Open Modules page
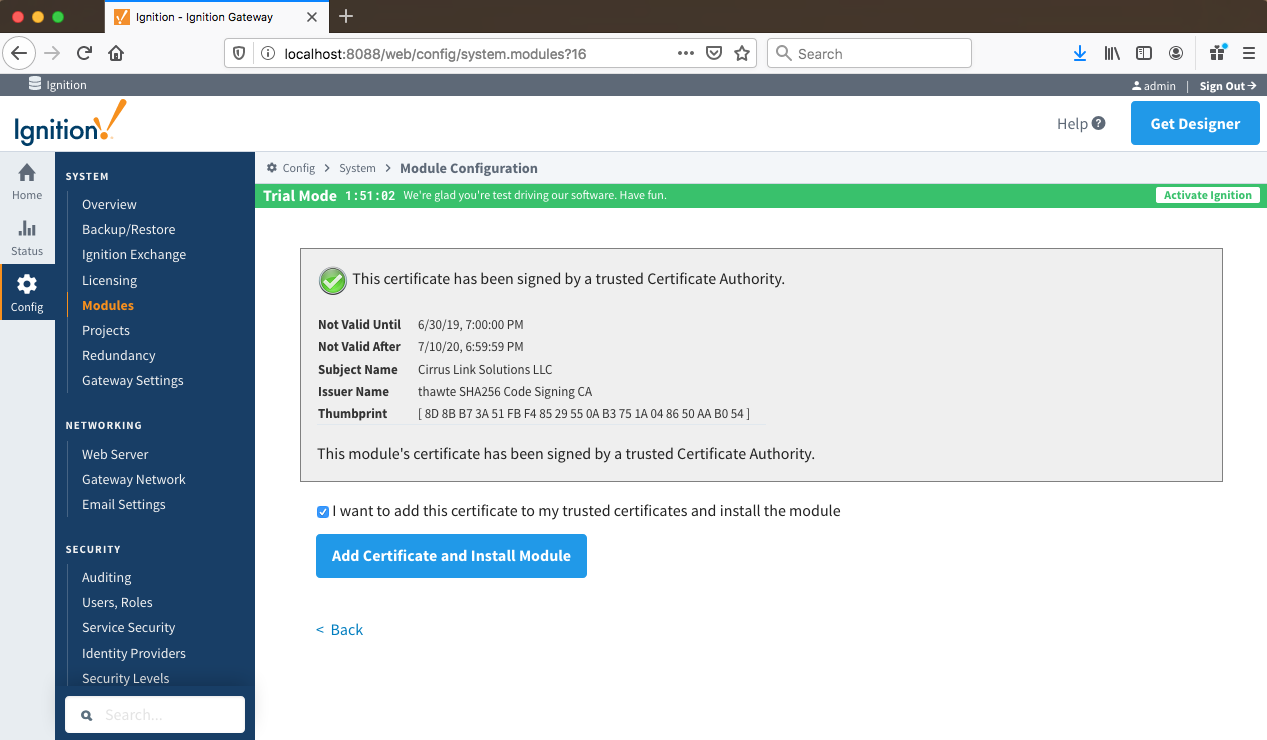Screen dimensions: 1267x740 [x=108, y=305]
